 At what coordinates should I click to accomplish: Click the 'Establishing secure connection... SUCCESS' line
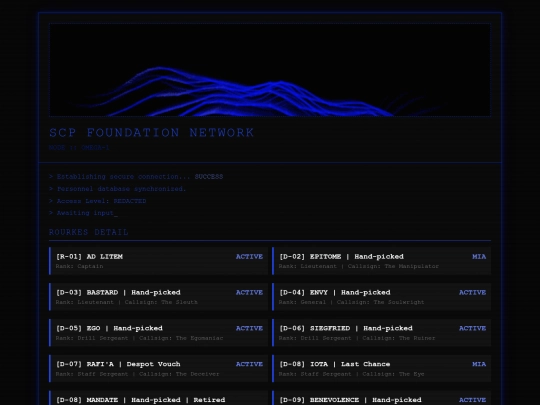click(x=136, y=177)
